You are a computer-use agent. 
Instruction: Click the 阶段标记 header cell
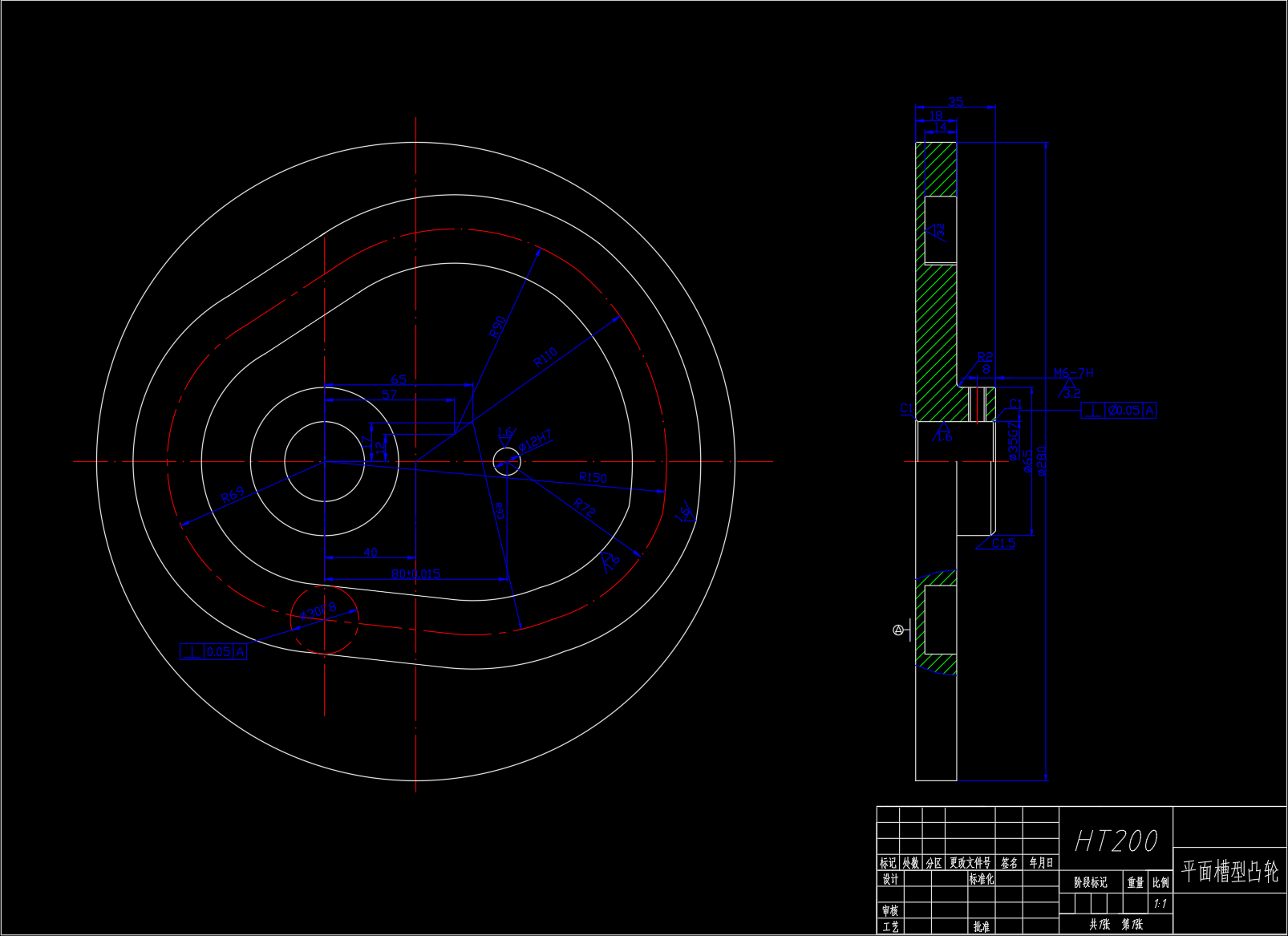point(1091,882)
